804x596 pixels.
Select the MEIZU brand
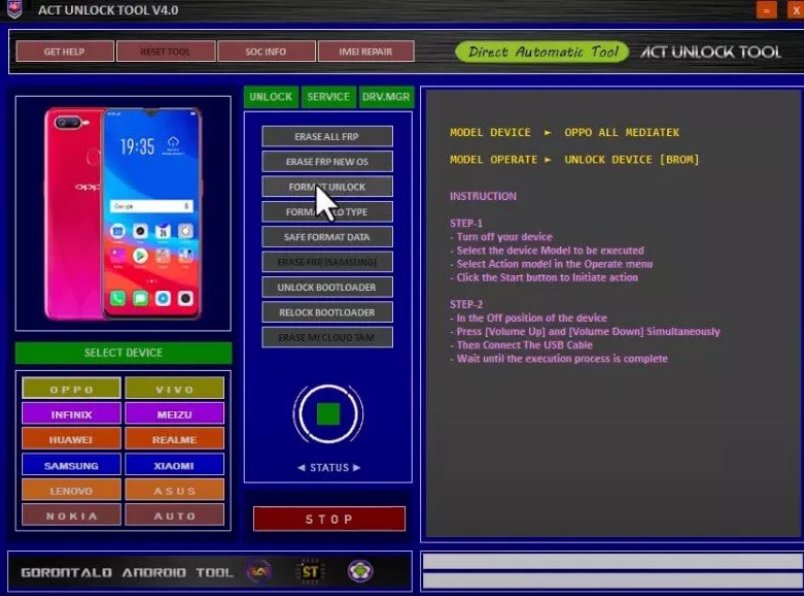pos(174,414)
